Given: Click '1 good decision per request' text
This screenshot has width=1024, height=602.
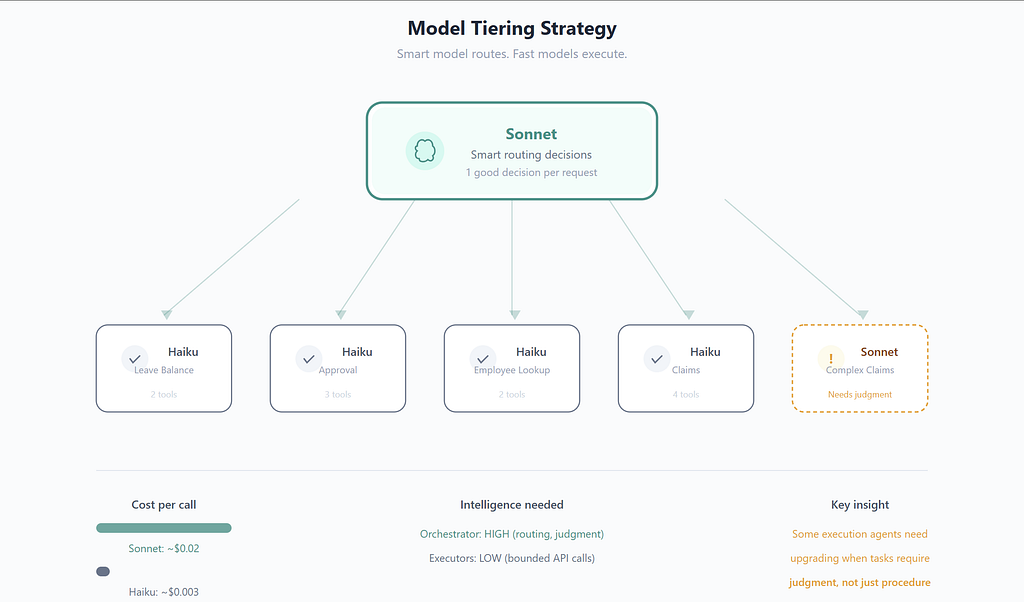Looking at the screenshot, I should coord(531,172).
